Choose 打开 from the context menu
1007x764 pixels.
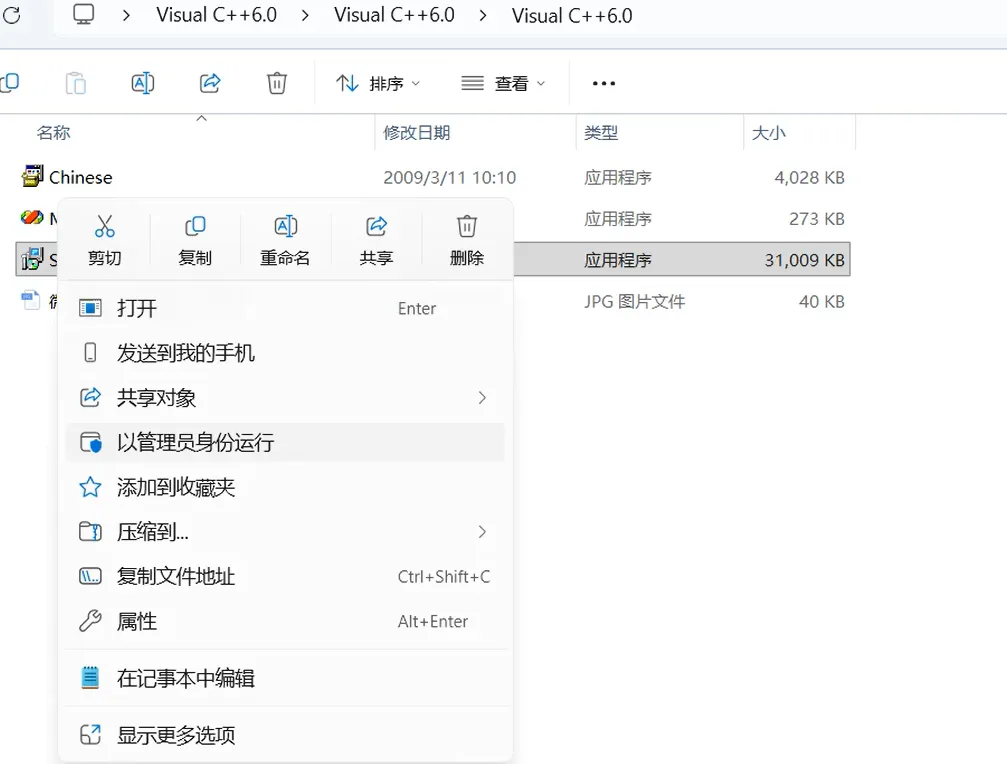285,308
